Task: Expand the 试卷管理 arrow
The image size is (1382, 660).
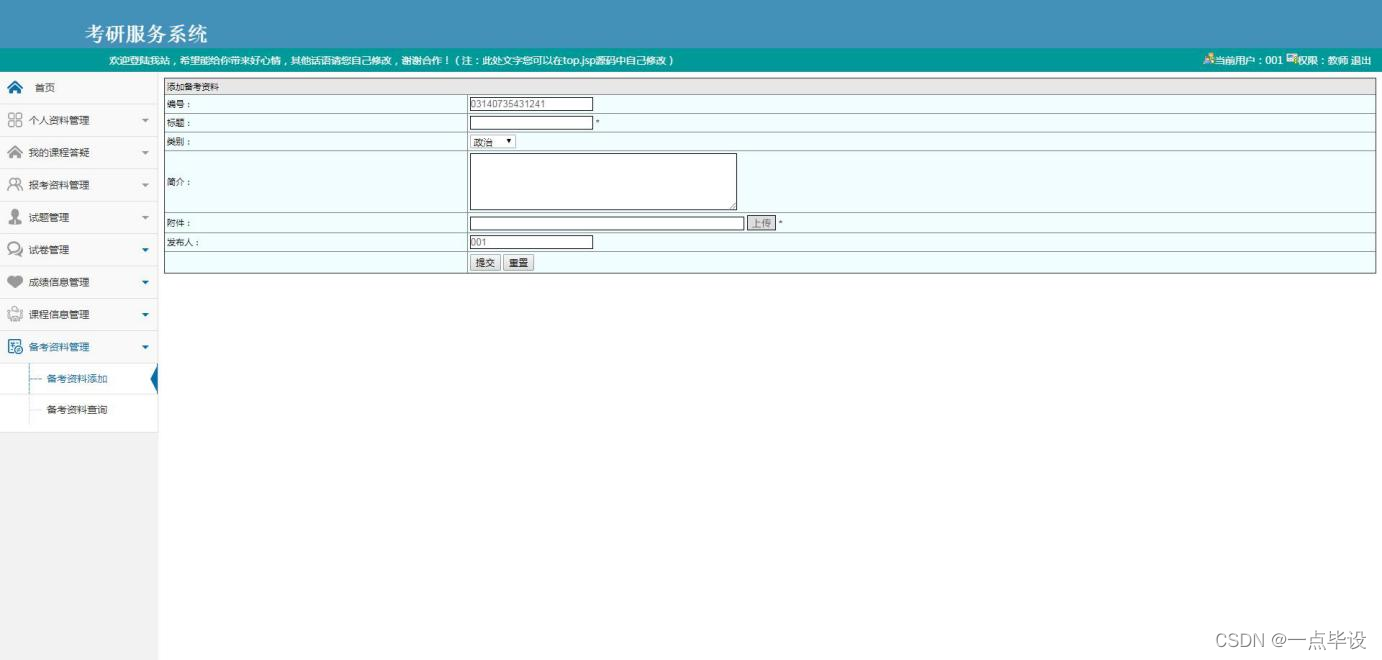Action: coord(145,250)
